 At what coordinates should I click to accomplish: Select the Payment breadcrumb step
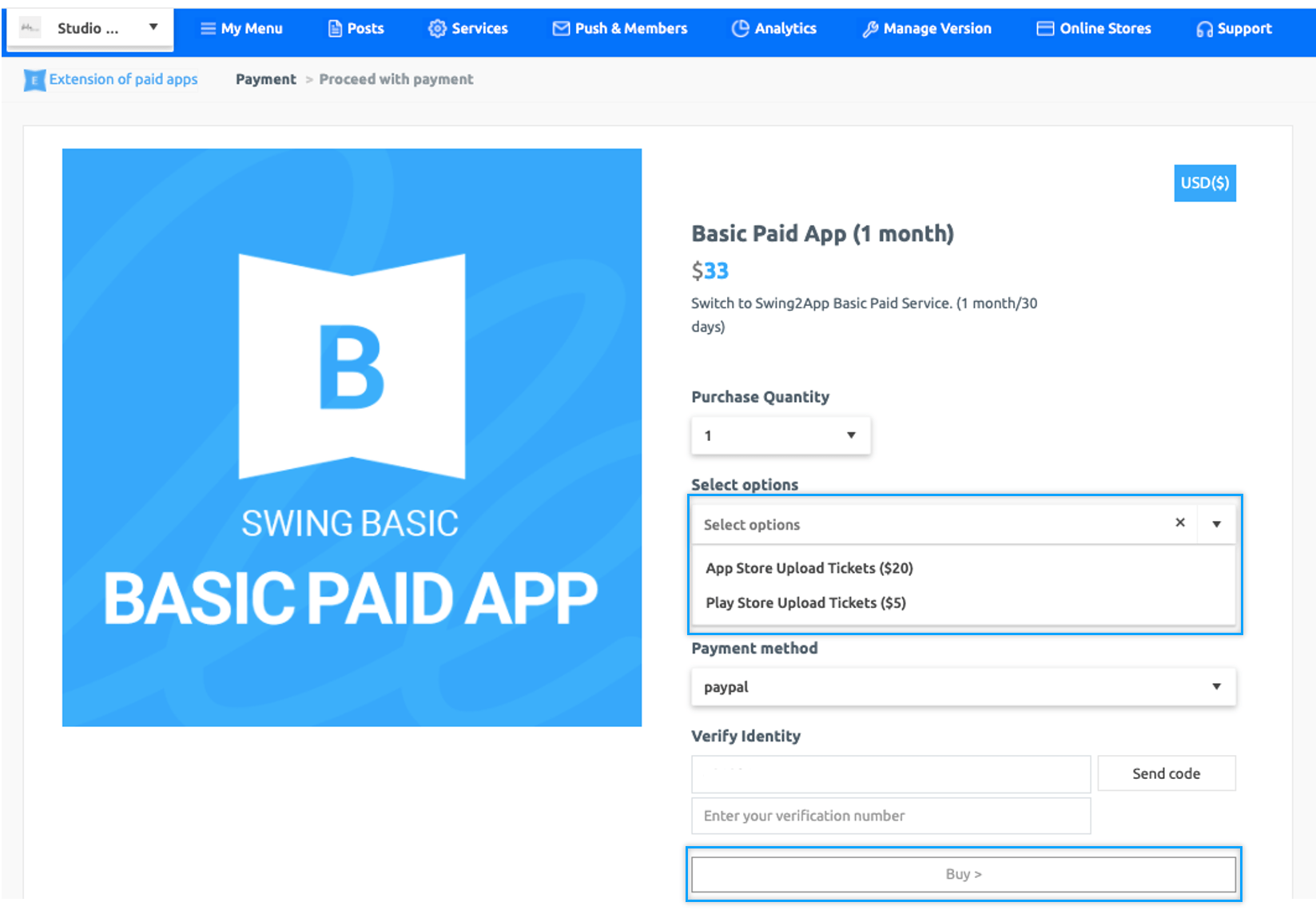[x=266, y=79]
